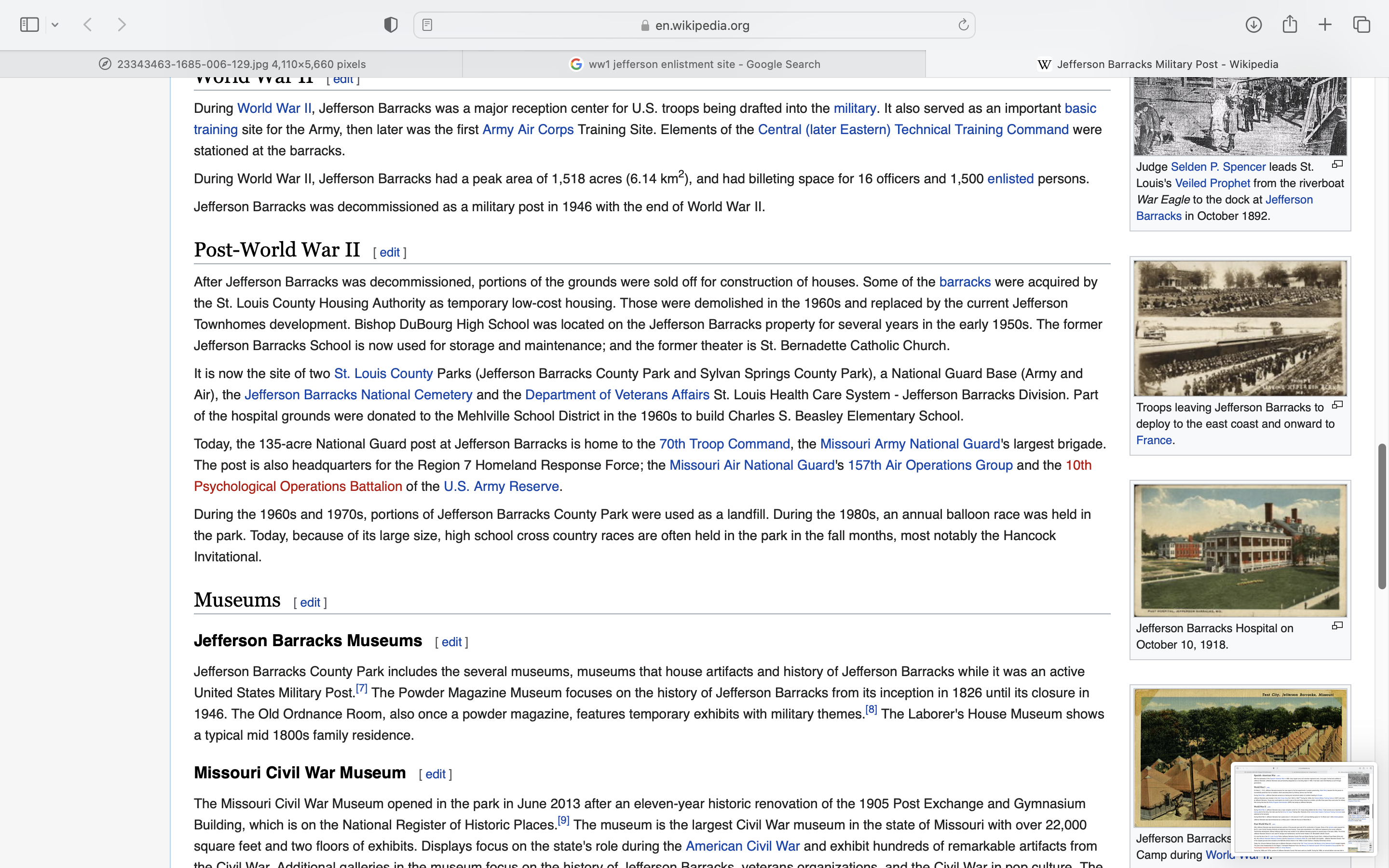Screen dimensions: 1389x868
Task: Go back to previous page
Action: (x=88, y=25)
